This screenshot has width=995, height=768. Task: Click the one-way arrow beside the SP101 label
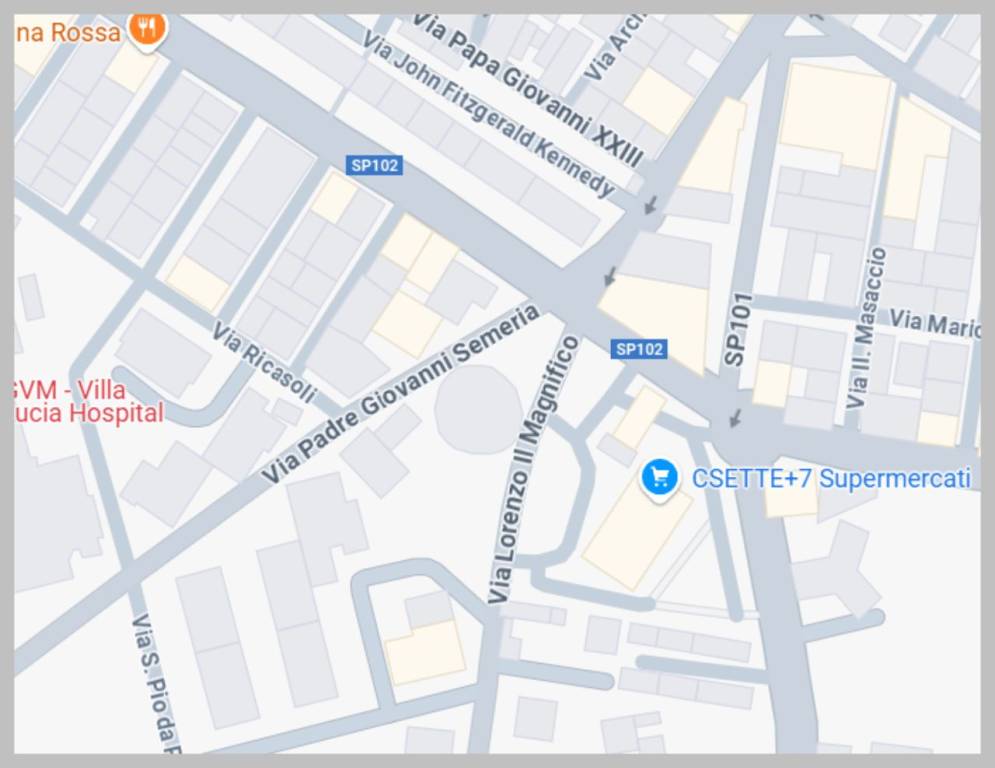click(735, 418)
